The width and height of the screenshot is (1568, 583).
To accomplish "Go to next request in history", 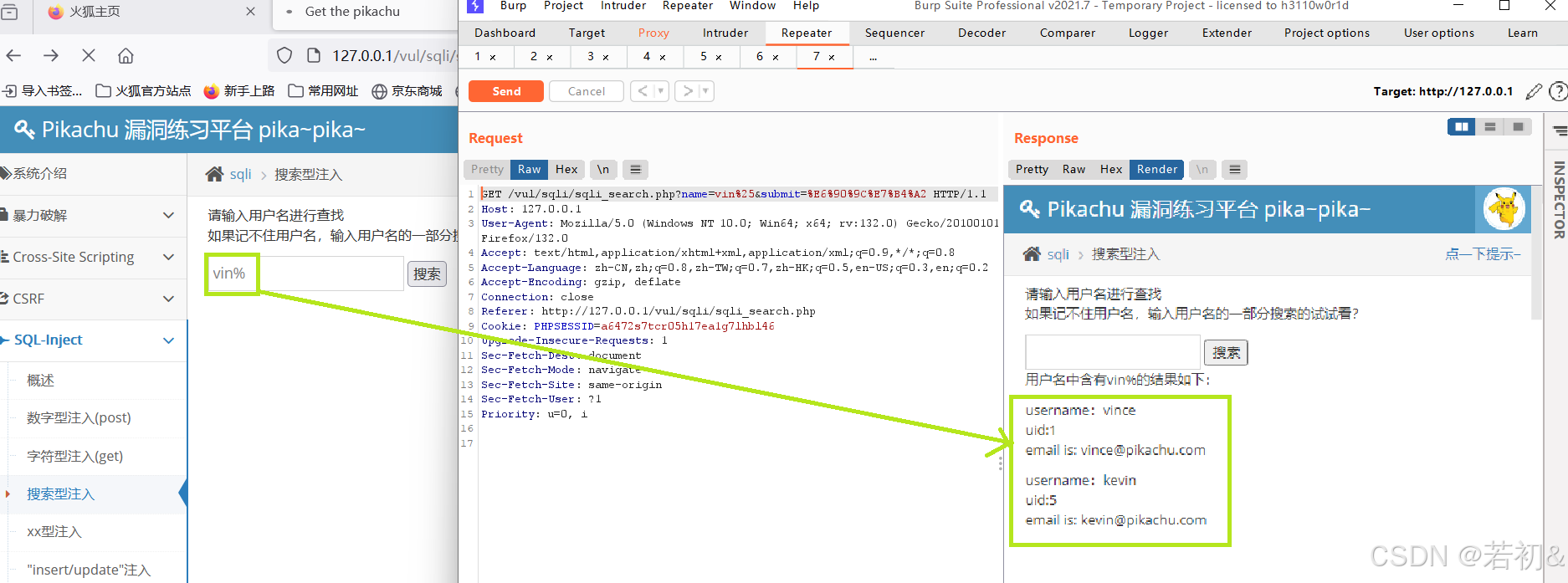I will point(688,91).
